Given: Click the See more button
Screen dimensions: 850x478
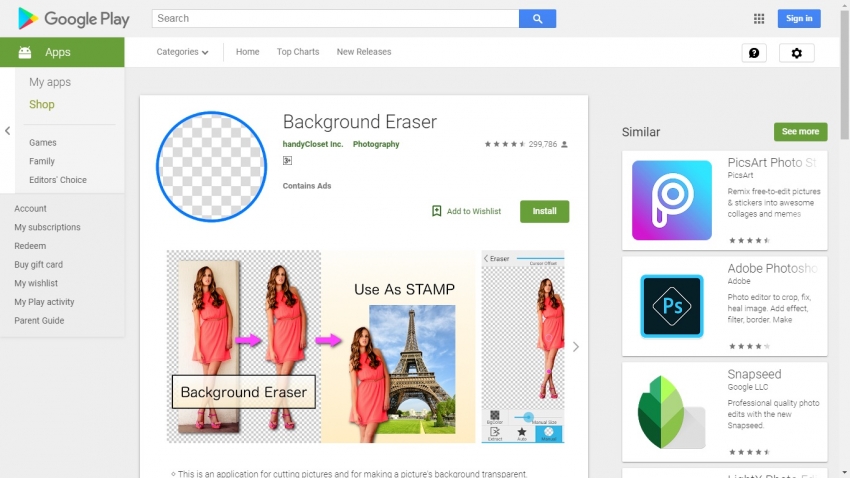Looking at the screenshot, I should click(x=800, y=132).
